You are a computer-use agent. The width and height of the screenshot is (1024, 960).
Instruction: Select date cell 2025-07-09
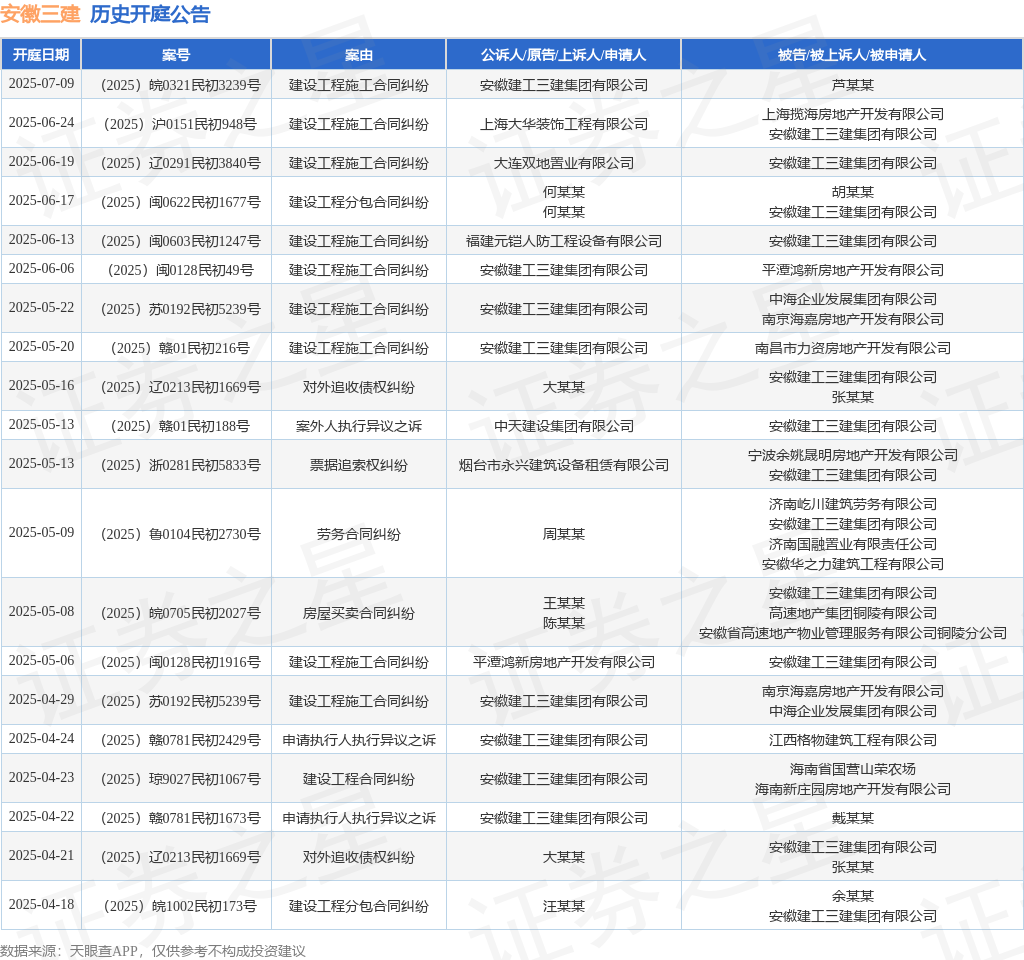tap(41, 84)
